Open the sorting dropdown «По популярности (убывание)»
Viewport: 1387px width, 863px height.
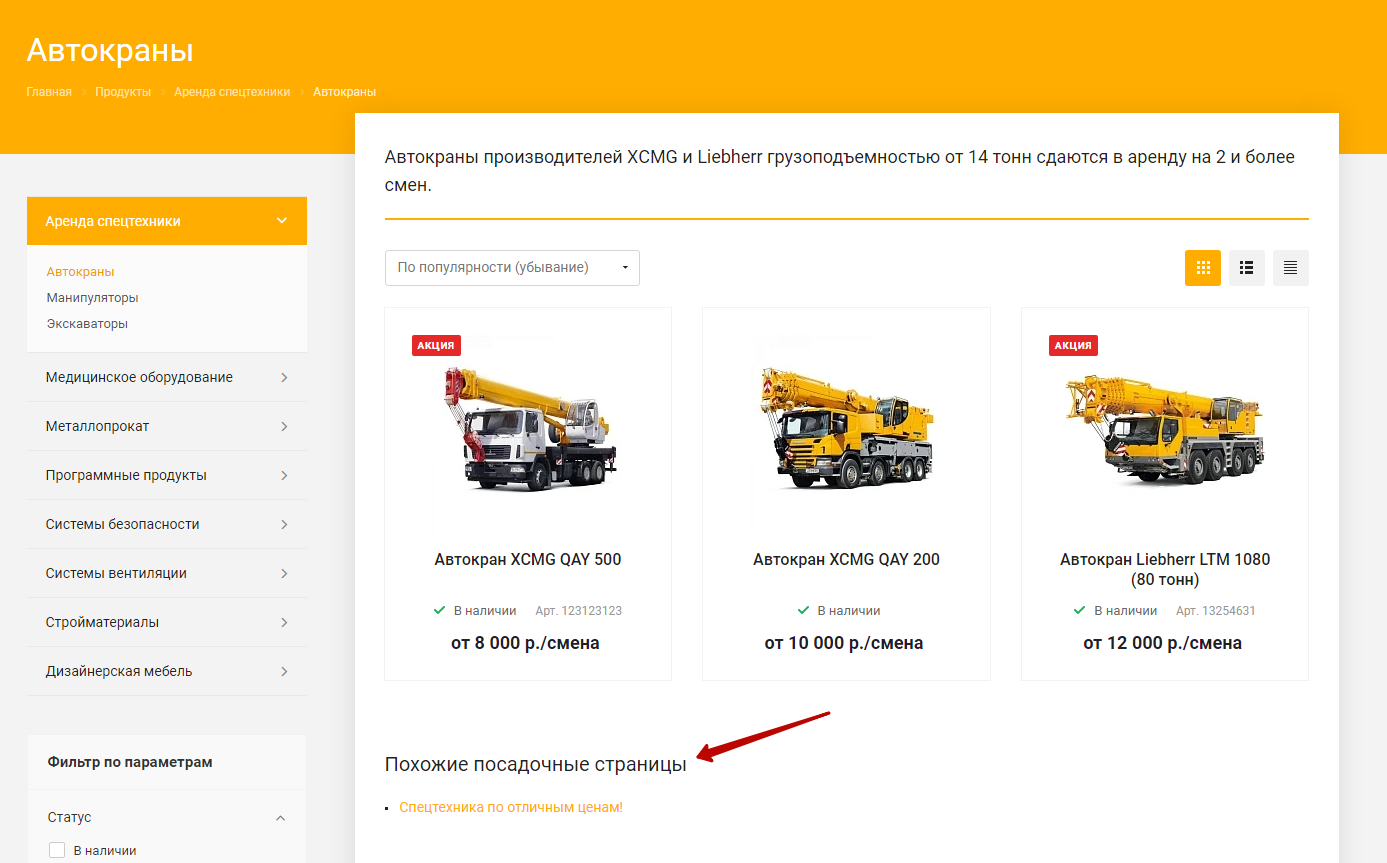pos(512,268)
